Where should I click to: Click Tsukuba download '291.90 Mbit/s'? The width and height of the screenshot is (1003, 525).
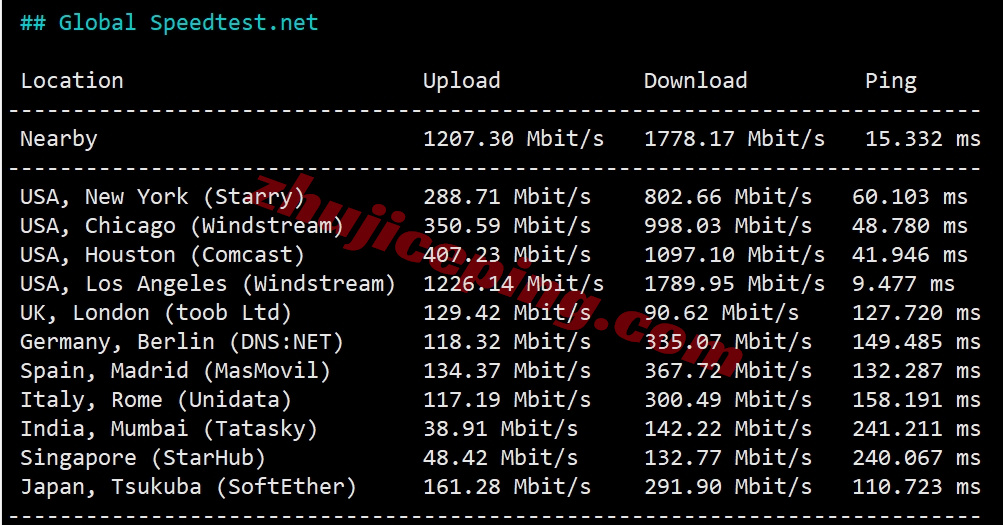(x=728, y=487)
